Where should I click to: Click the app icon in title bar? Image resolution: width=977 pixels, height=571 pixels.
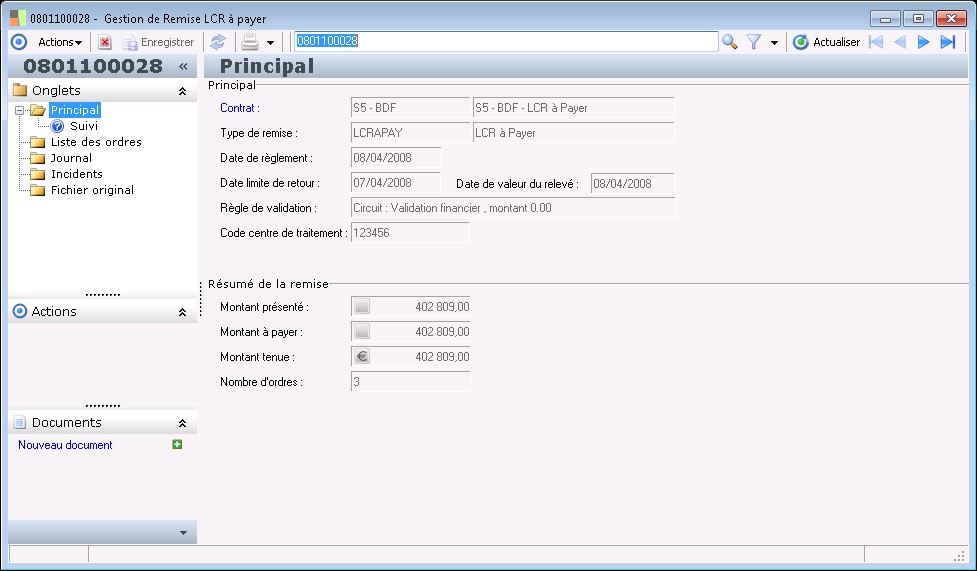pyautogui.click(x=19, y=18)
